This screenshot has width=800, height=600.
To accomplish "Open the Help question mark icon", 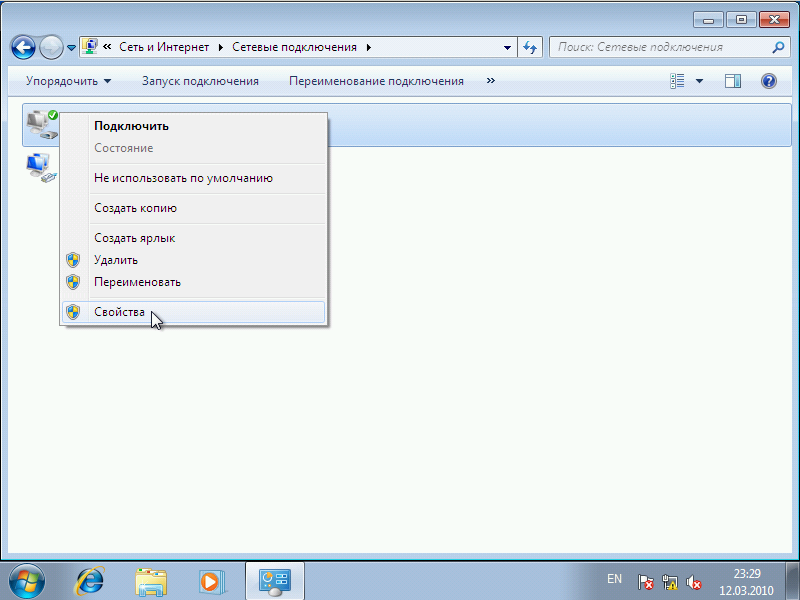I will pos(769,81).
